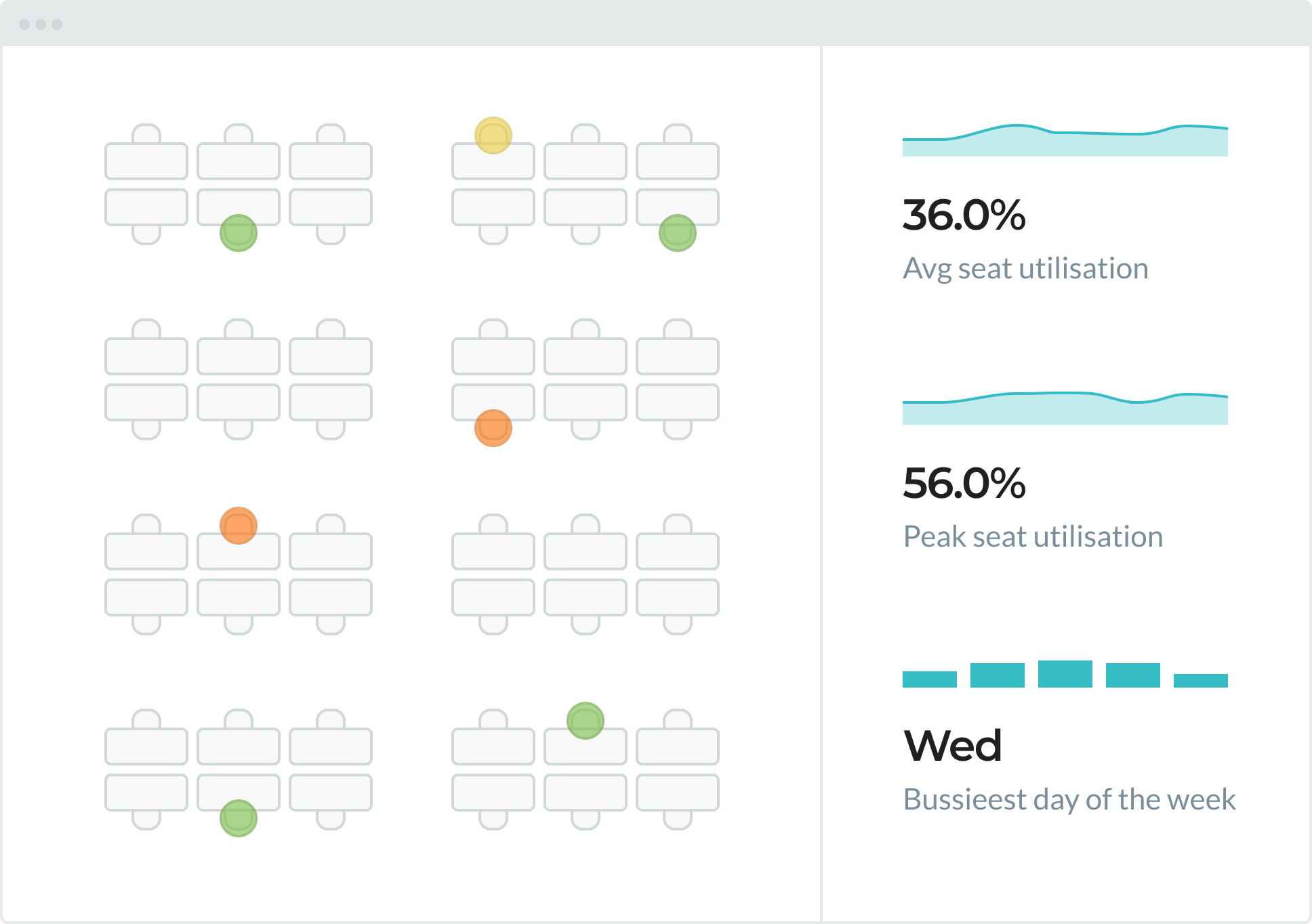Click orange marker above third-row left desk cluster
1312x924 pixels.
coord(238,526)
